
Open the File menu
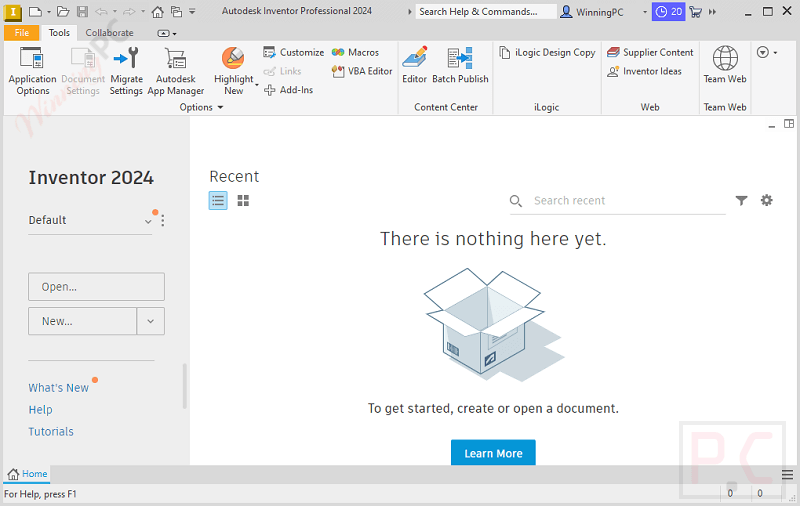coord(22,33)
